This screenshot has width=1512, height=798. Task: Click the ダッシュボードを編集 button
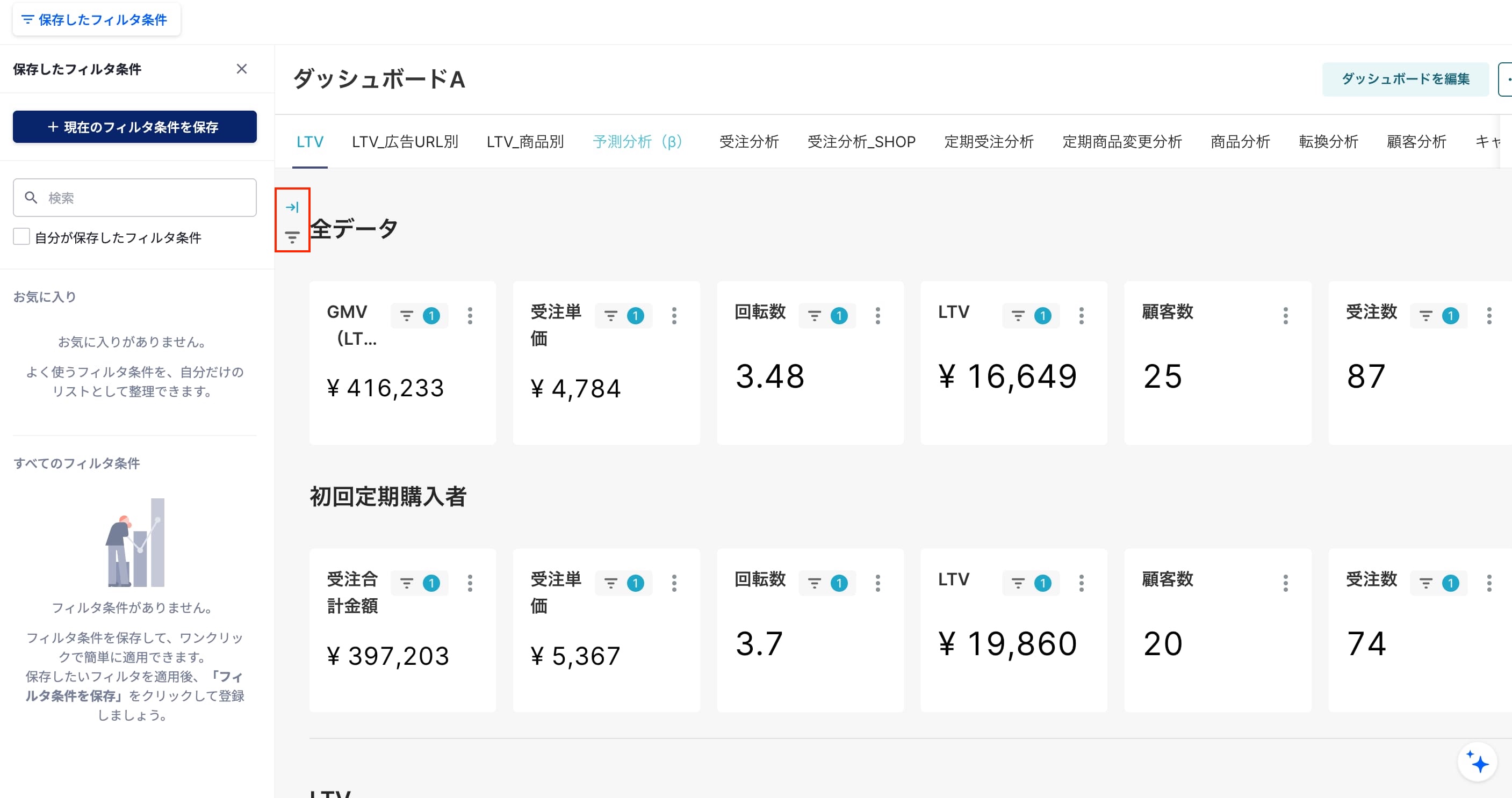click(1405, 79)
